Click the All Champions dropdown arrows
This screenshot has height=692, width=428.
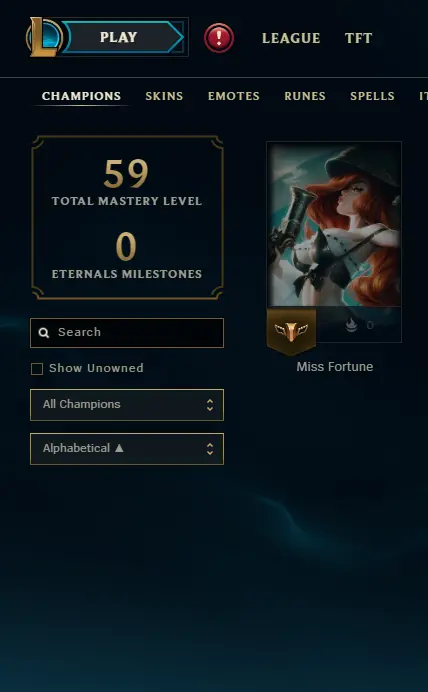[x=210, y=405]
